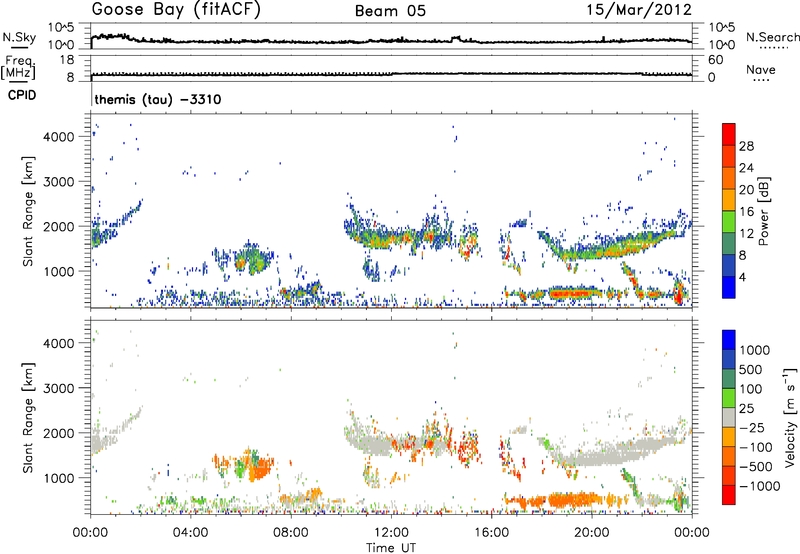Select the CPID row label
The height and width of the screenshot is (554, 800).
coord(22,95)
